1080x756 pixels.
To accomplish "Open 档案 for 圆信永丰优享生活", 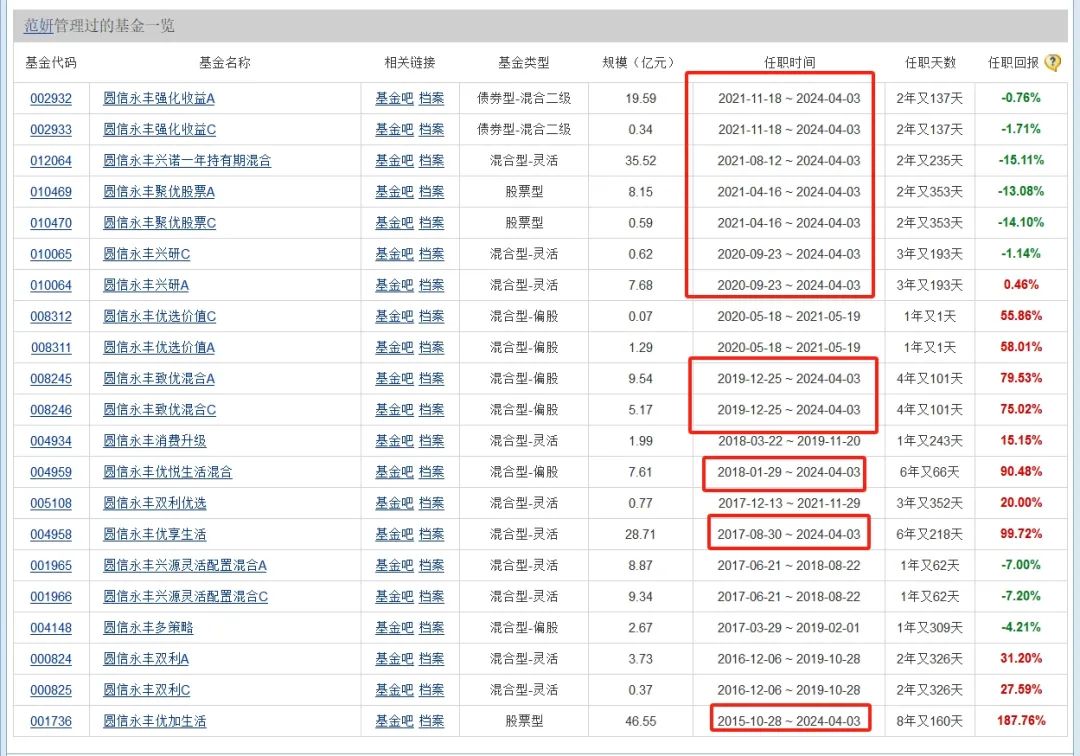I will click(432, 534).
